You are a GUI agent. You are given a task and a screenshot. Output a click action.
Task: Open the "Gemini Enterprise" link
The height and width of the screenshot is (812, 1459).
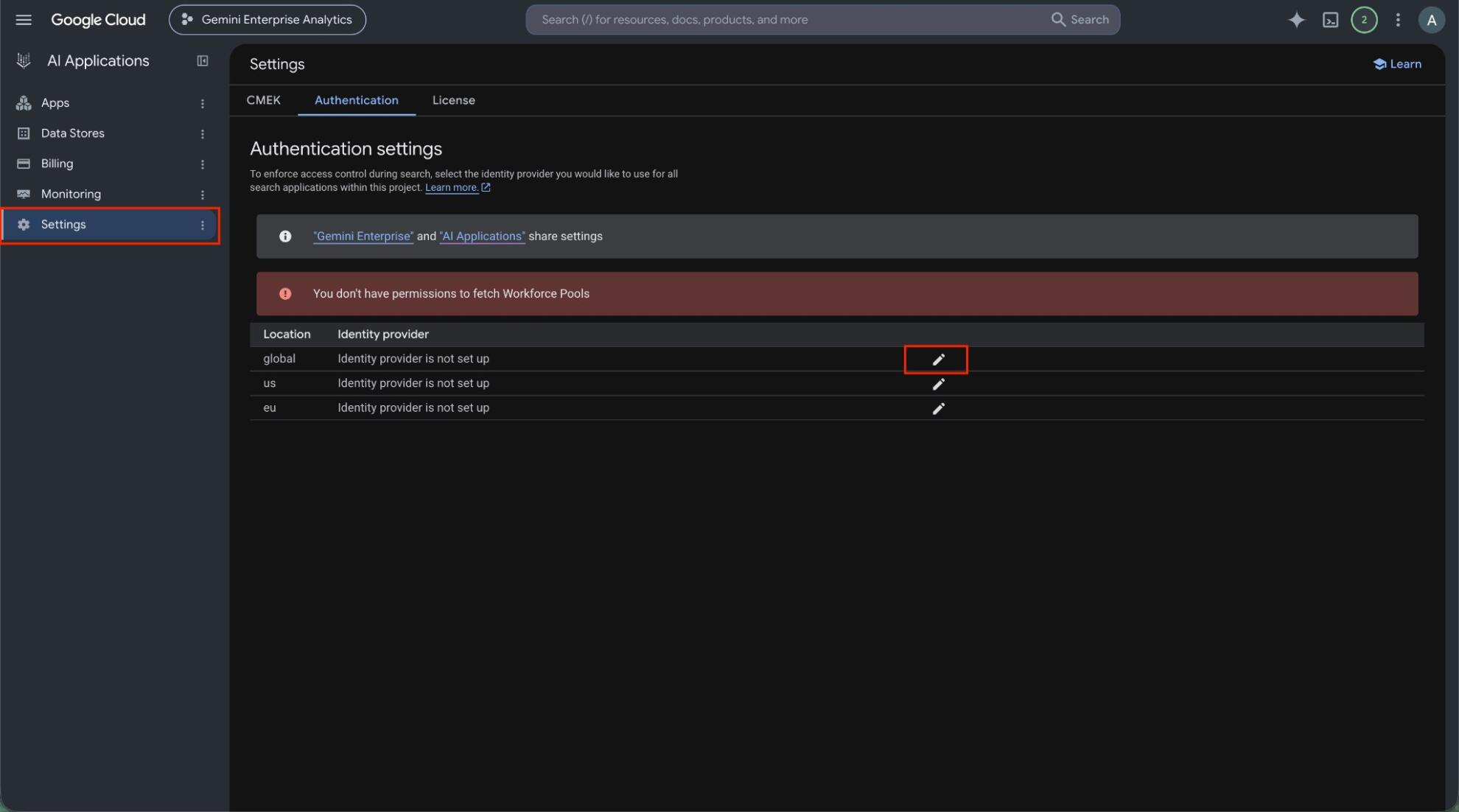click(363, 237)
